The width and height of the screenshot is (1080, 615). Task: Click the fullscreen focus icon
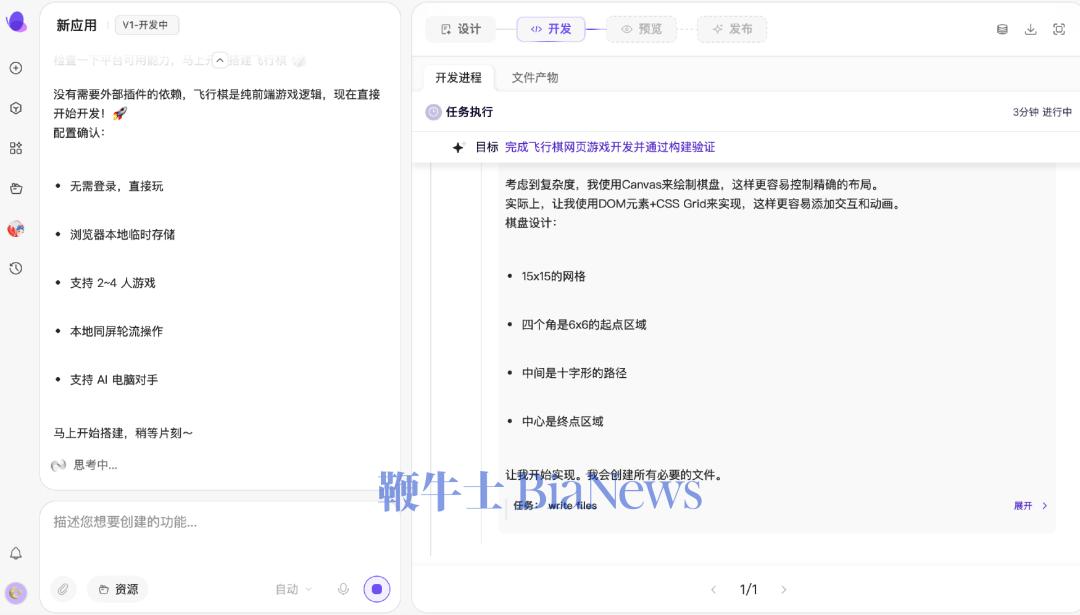pyautogui.click(x=1059, y=30)
